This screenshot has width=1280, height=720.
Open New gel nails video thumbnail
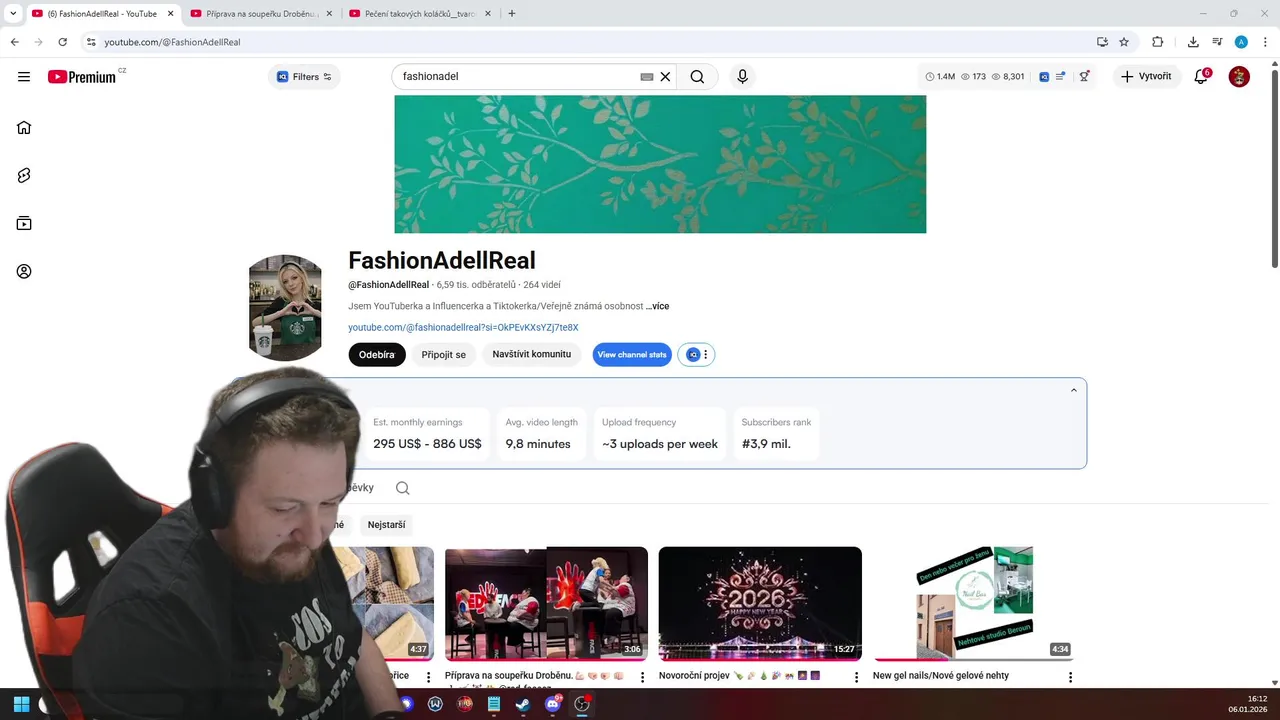[973, 604]
